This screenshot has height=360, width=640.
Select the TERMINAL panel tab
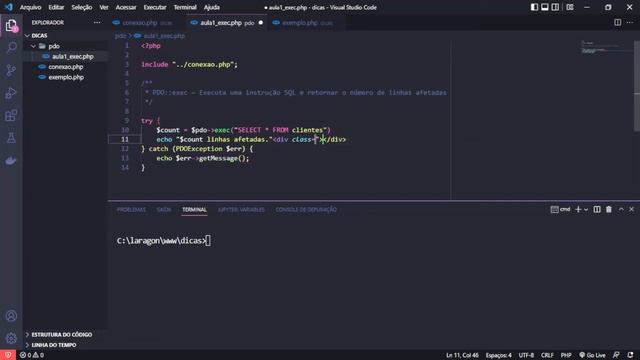pos(194,210)
